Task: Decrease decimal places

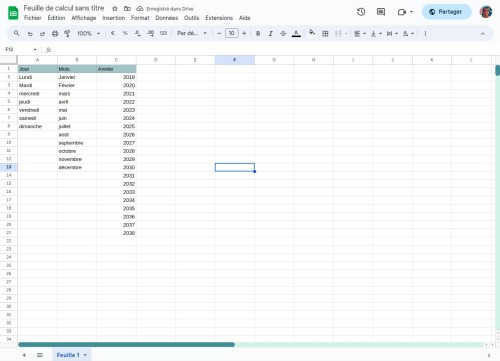Action: tap(138, 33)
